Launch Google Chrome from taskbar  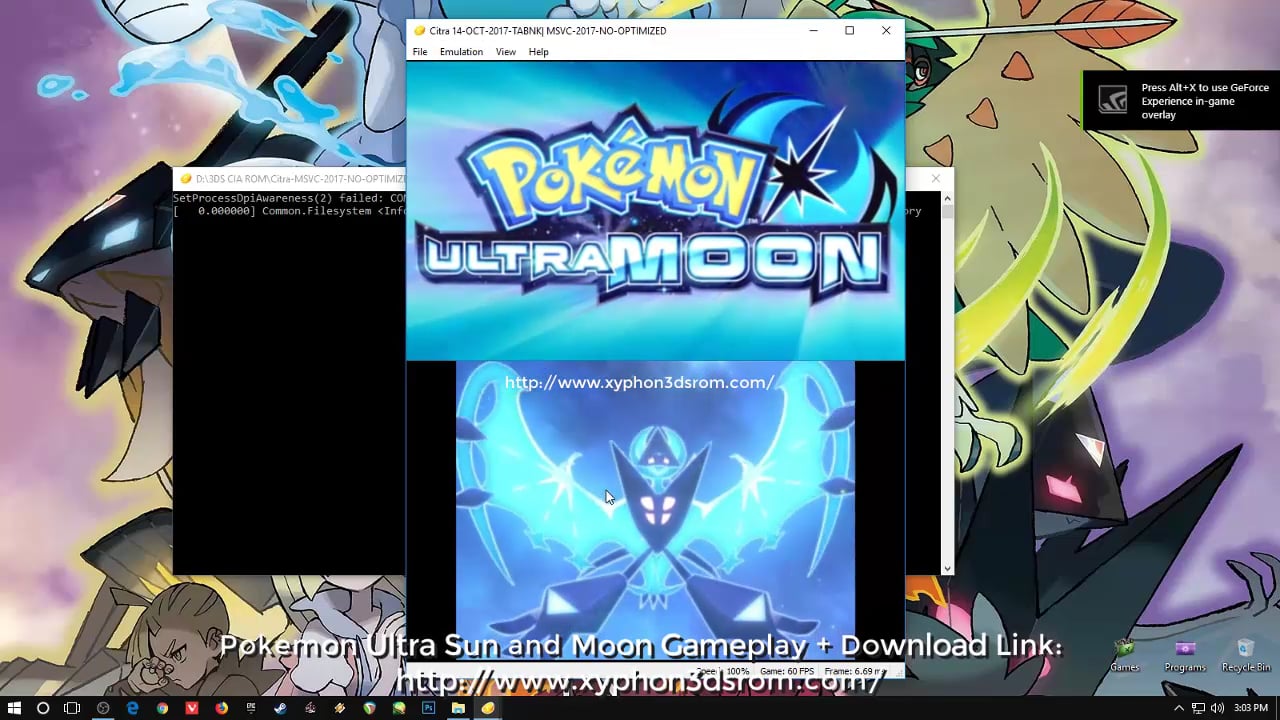tap(162, 708)
